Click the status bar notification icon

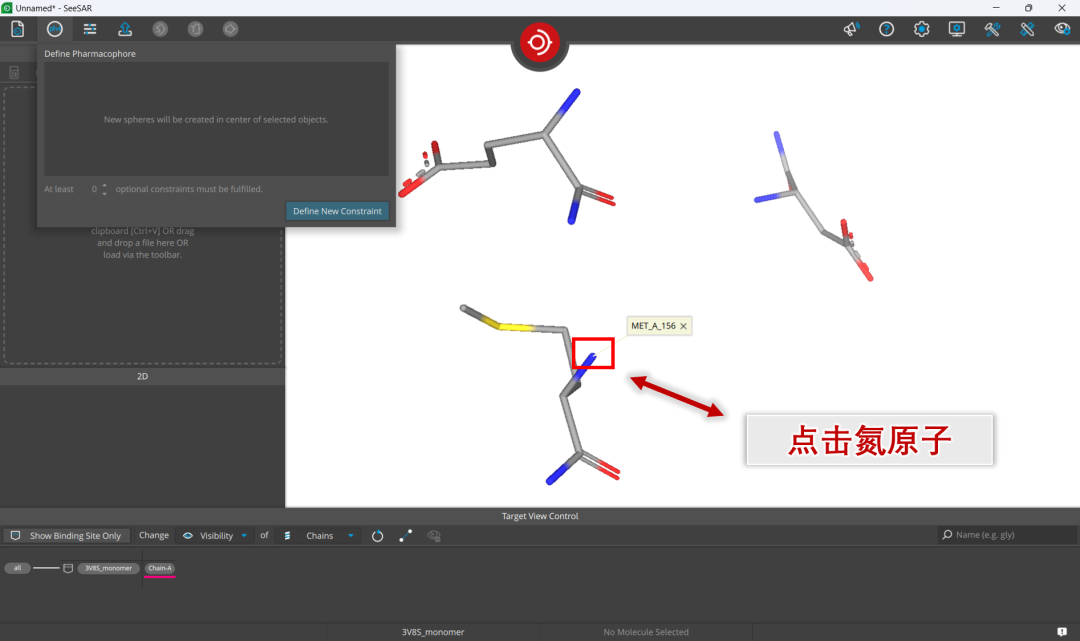point(1062,631)
